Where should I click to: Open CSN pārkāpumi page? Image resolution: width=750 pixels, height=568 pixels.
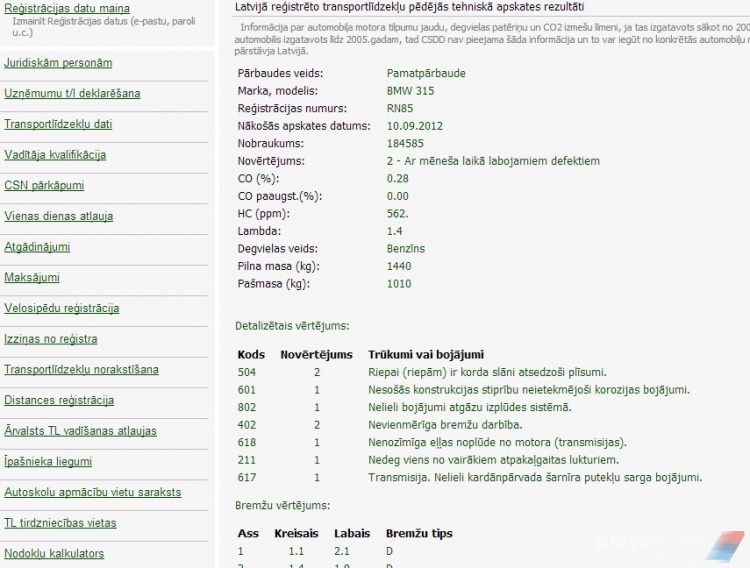click(x=44, y=185)
